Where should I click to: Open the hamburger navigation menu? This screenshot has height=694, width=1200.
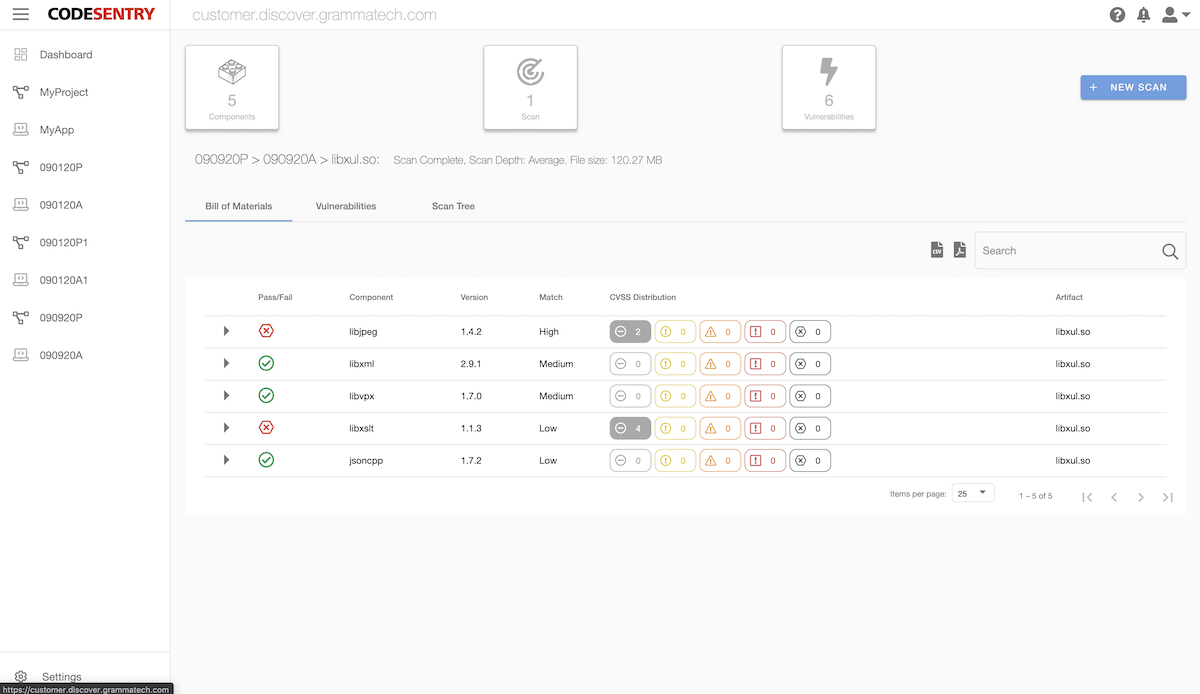point(21,15)
